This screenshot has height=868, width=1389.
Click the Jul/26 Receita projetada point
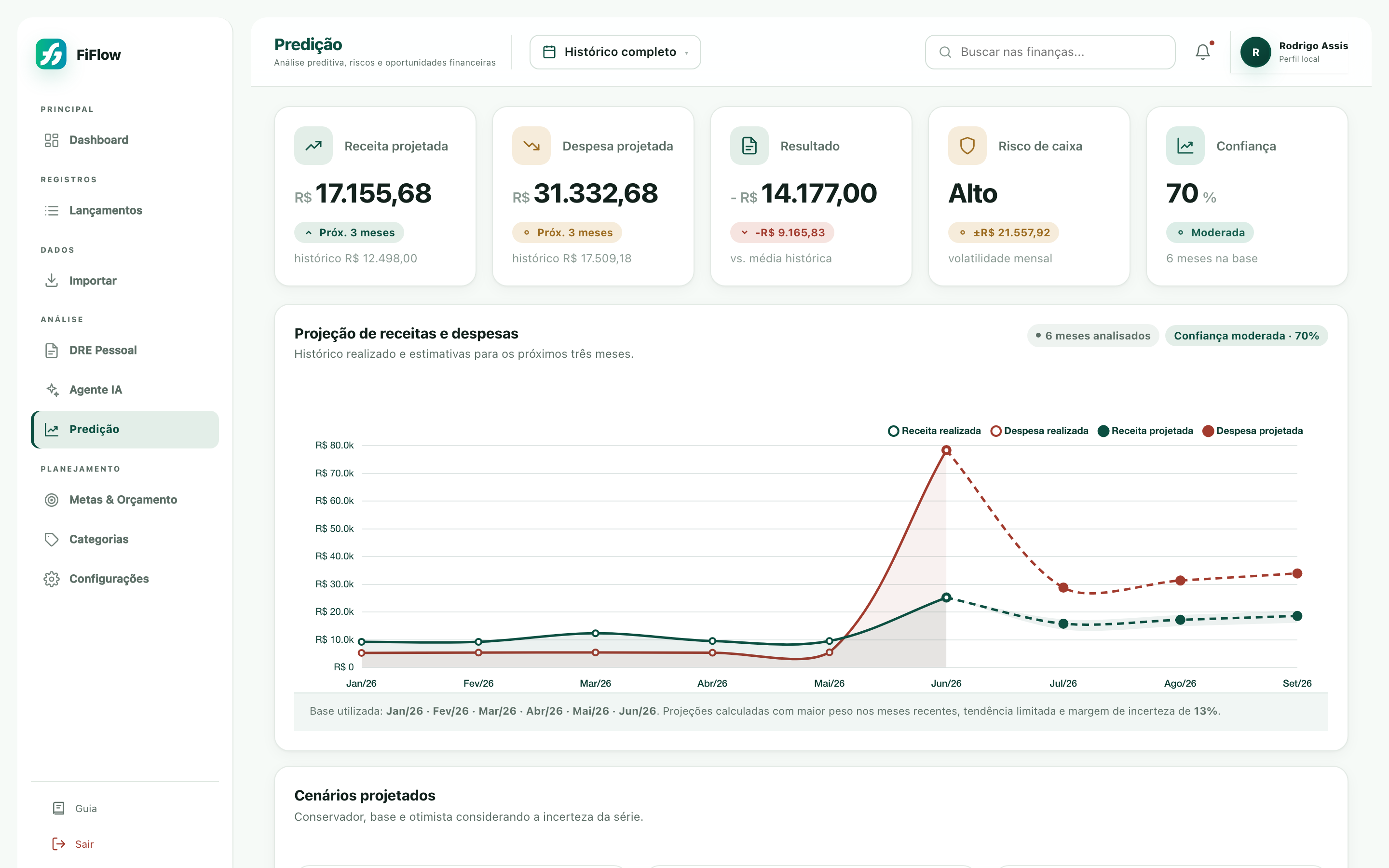pos(1063,624)
